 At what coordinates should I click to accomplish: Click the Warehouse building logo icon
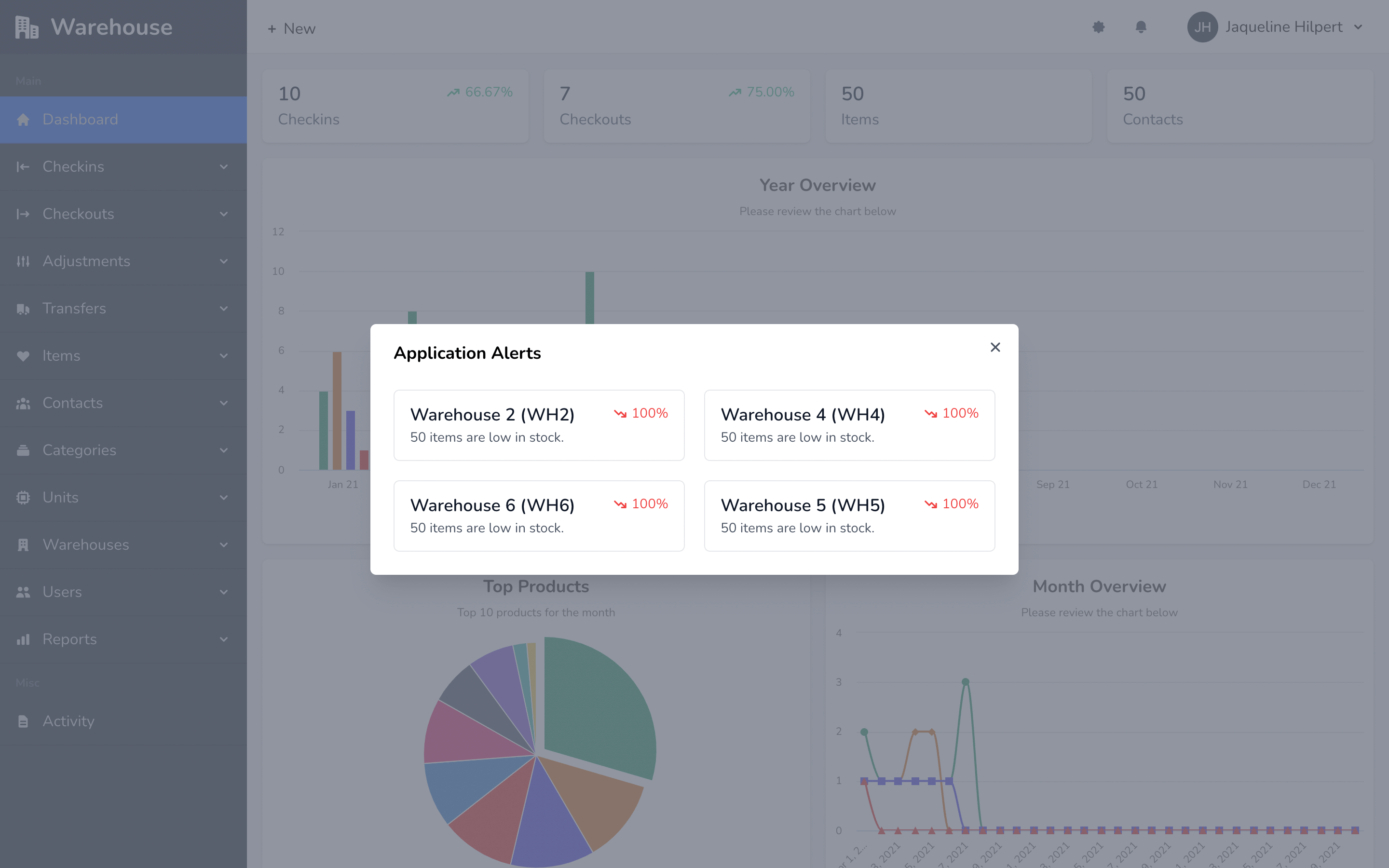coord(27,27)
